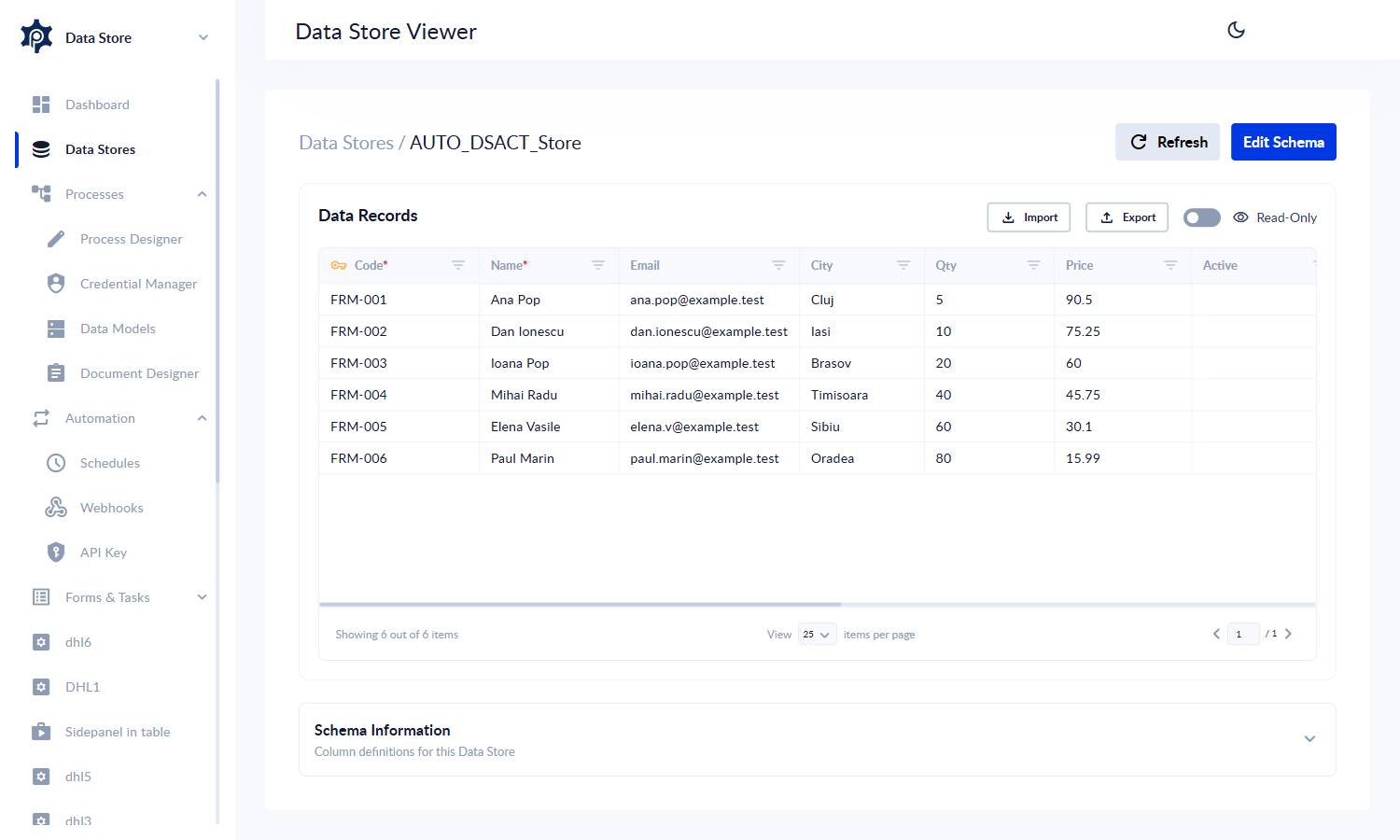Click the Process Designer pencil icon
The height and width of the screenshot is (840, 1400).
(56, 239)
